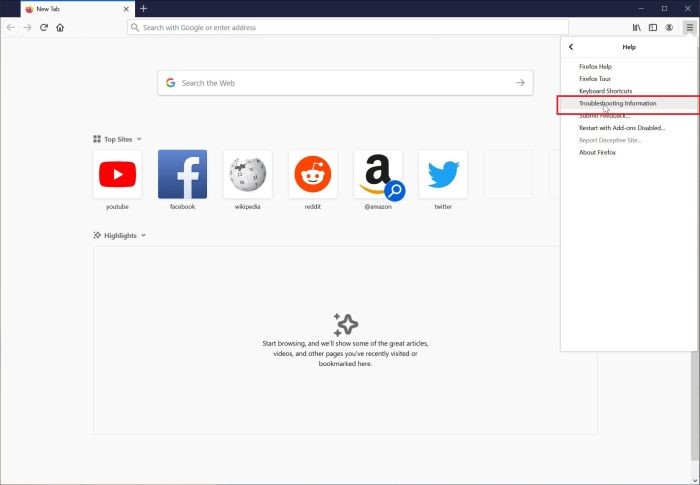Open a new tab with the plus icon
This screenshot has width=700, height=485.
pos(143,8)
